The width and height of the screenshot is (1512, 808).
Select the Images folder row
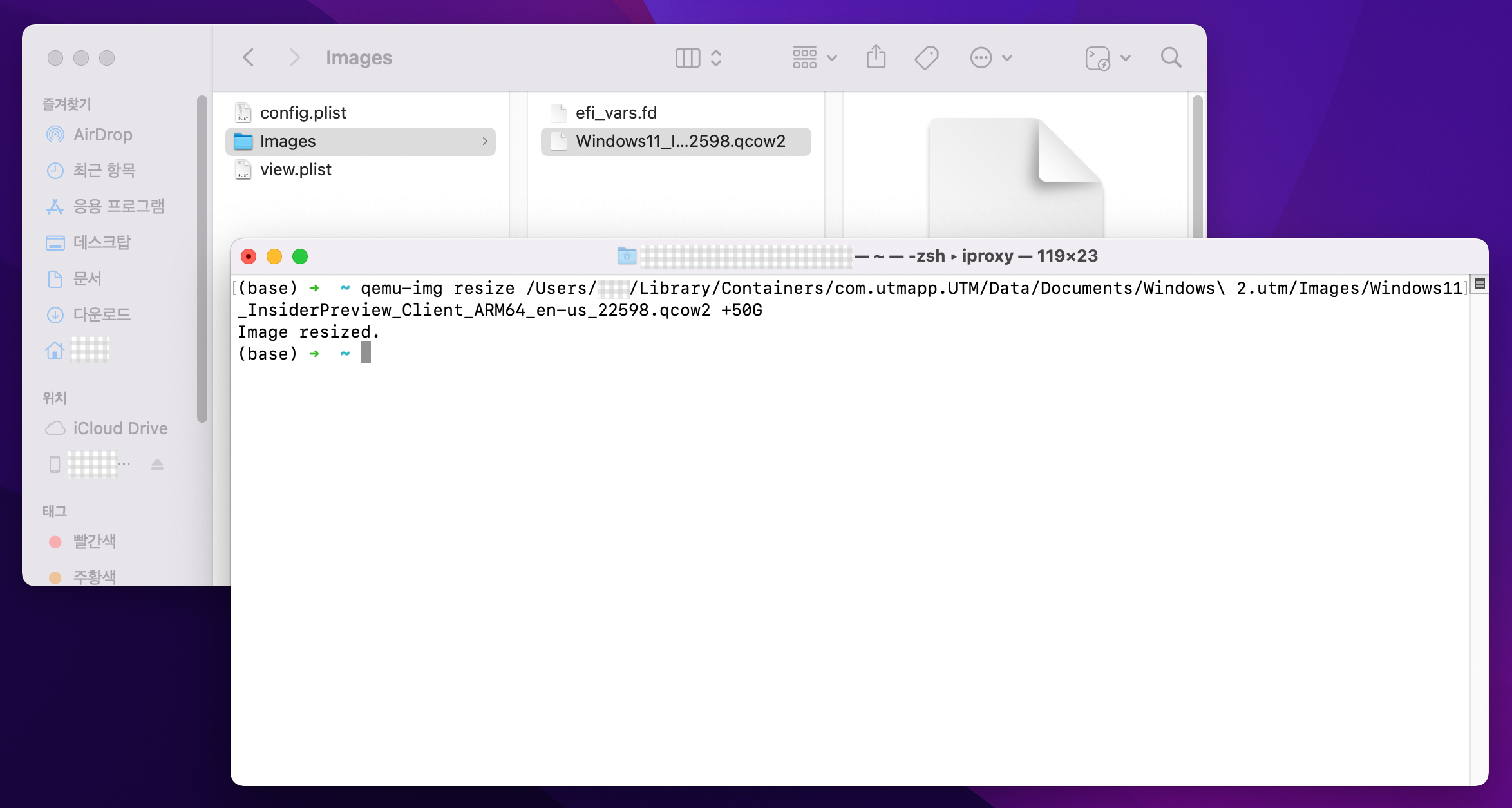pos(361,141)
